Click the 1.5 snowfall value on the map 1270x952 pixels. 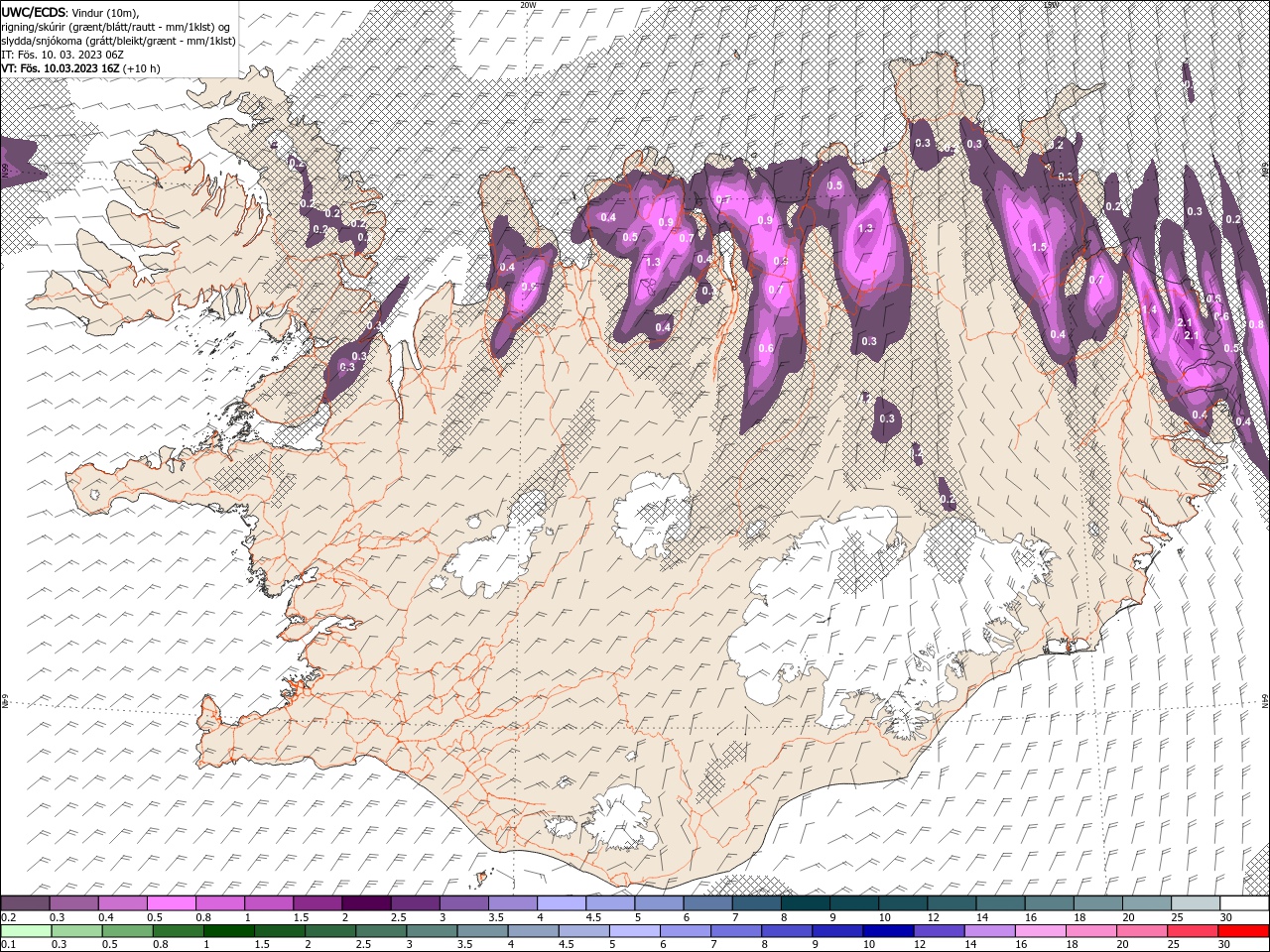tap(1039, 247)
